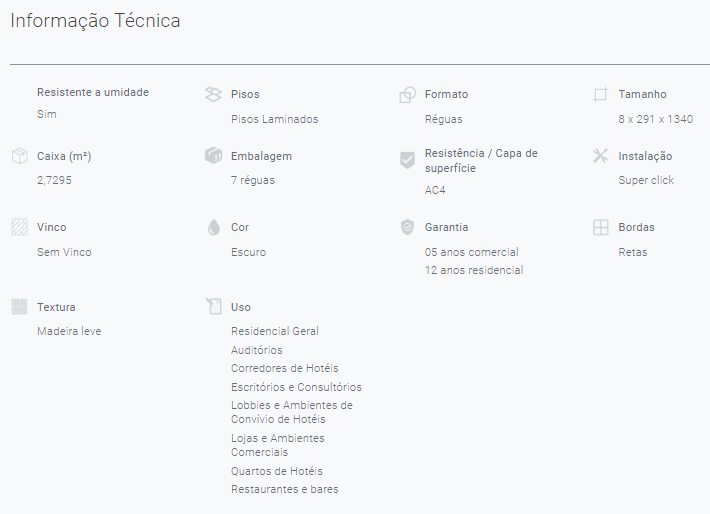Select the Pisos Laminados text
This screenshot has height=514, width=710.
(x=274, y=119)
